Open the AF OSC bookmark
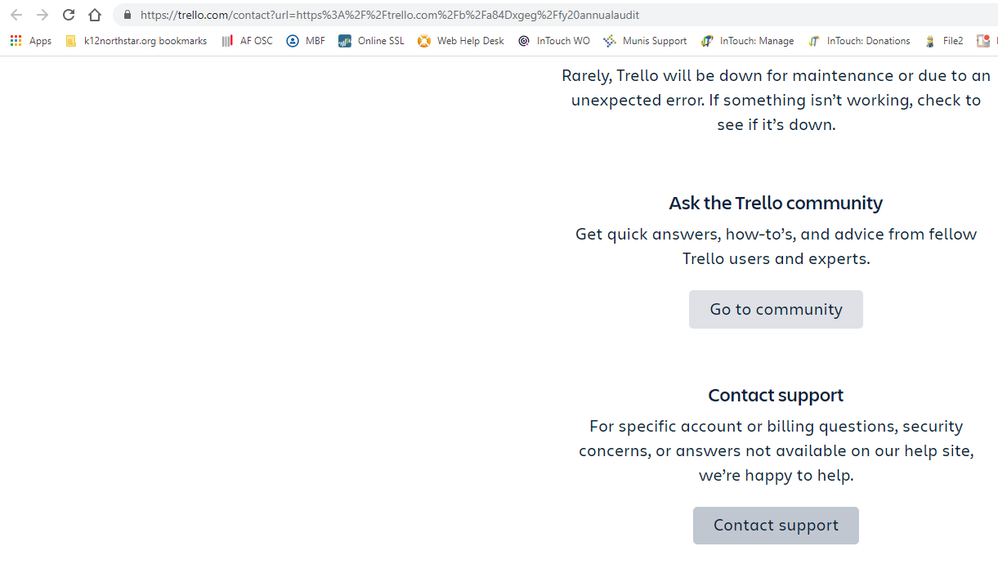Viewport: 998px width, 569px height. (247, 41)
